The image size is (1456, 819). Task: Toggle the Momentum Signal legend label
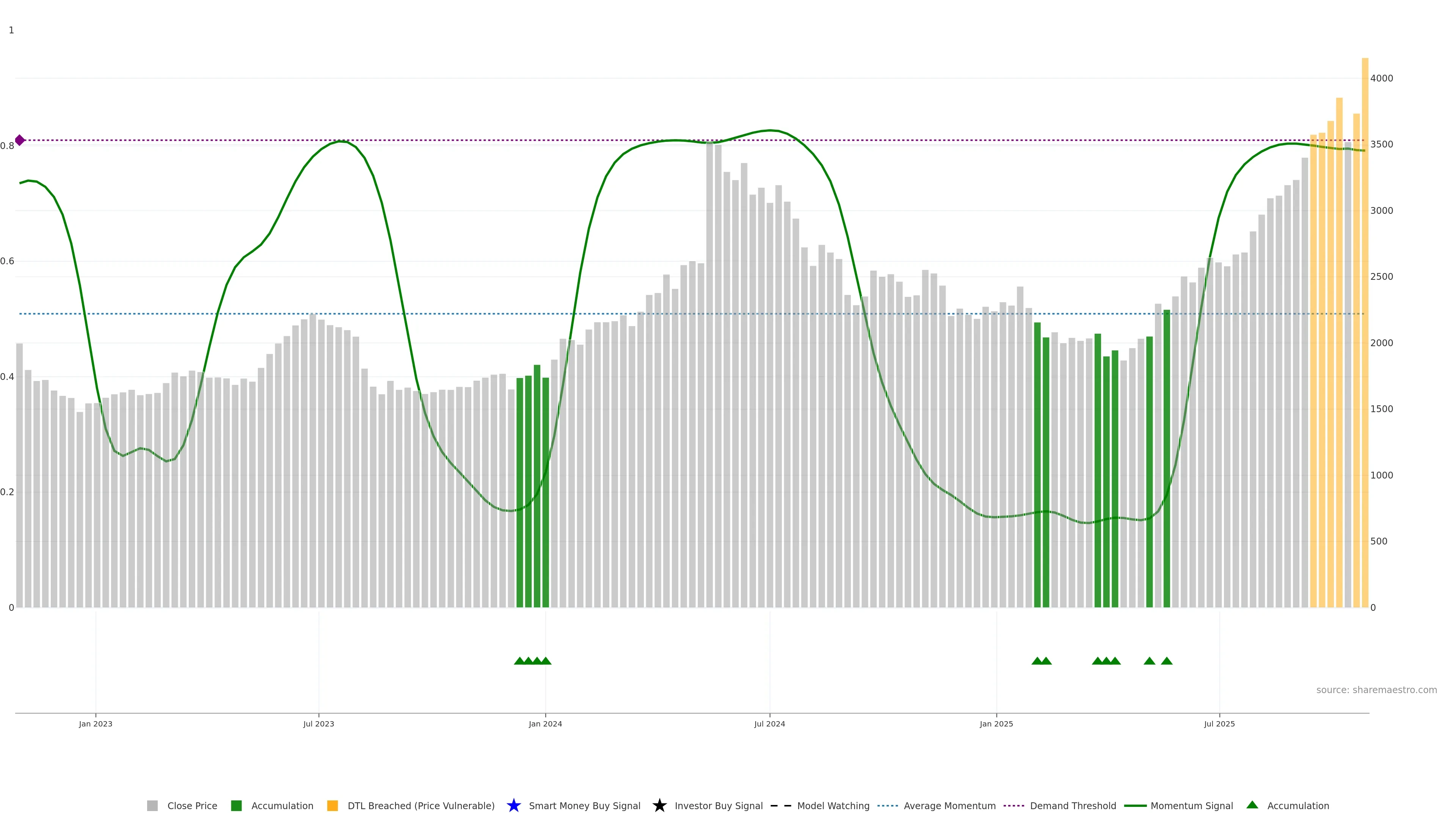1191,806
